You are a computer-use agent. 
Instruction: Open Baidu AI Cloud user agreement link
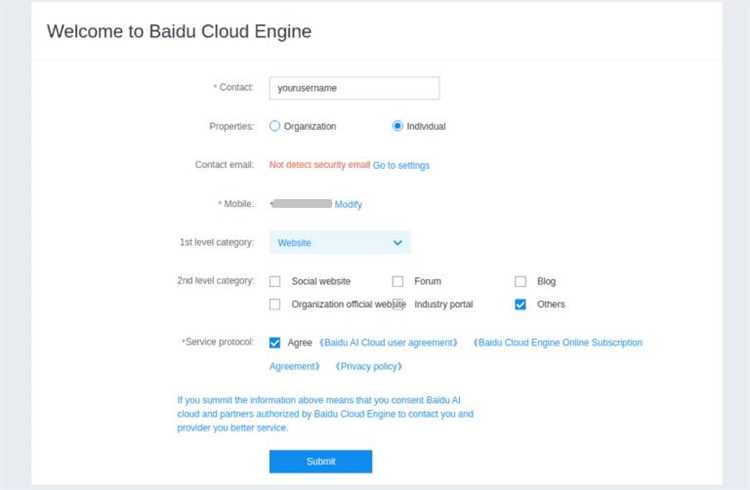coord(388,343)
